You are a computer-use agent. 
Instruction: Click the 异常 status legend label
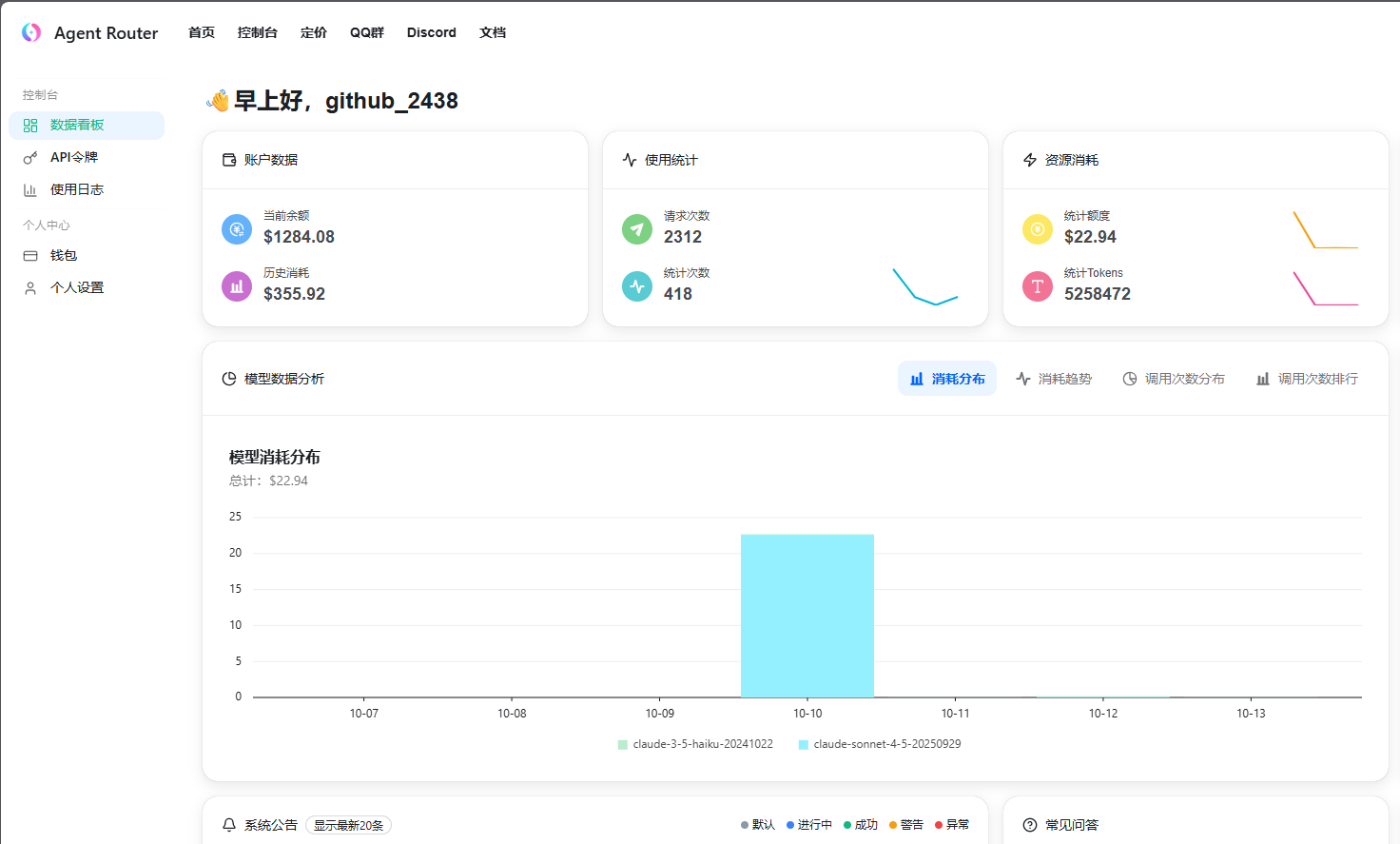[957, 825]
